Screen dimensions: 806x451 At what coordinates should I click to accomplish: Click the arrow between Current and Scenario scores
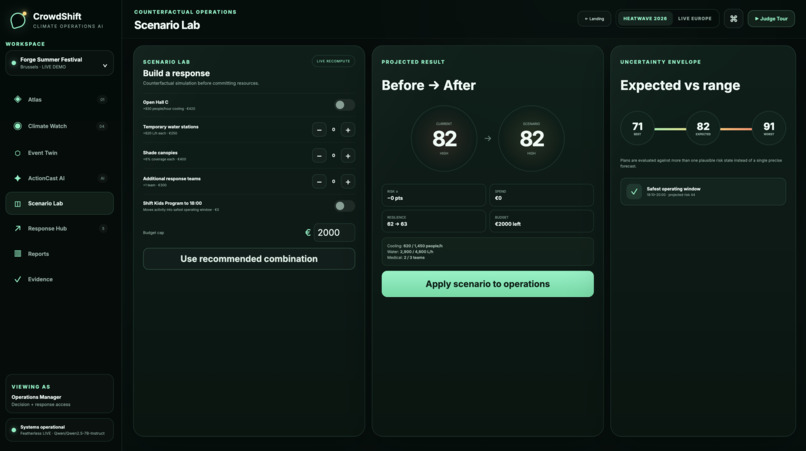[x=488, y=138]
